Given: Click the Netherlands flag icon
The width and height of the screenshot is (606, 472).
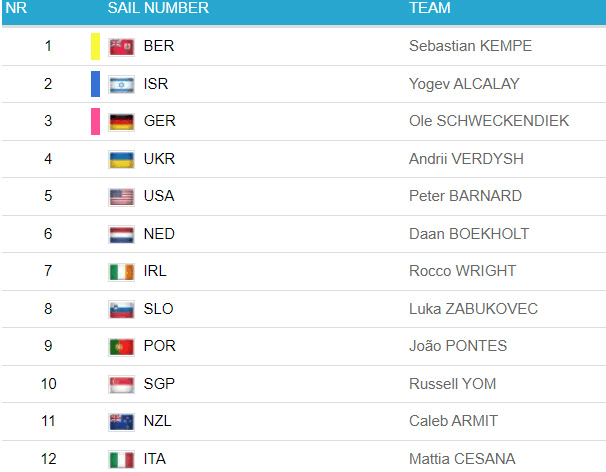Looking at the screenshot, I should tap(121, 234).
